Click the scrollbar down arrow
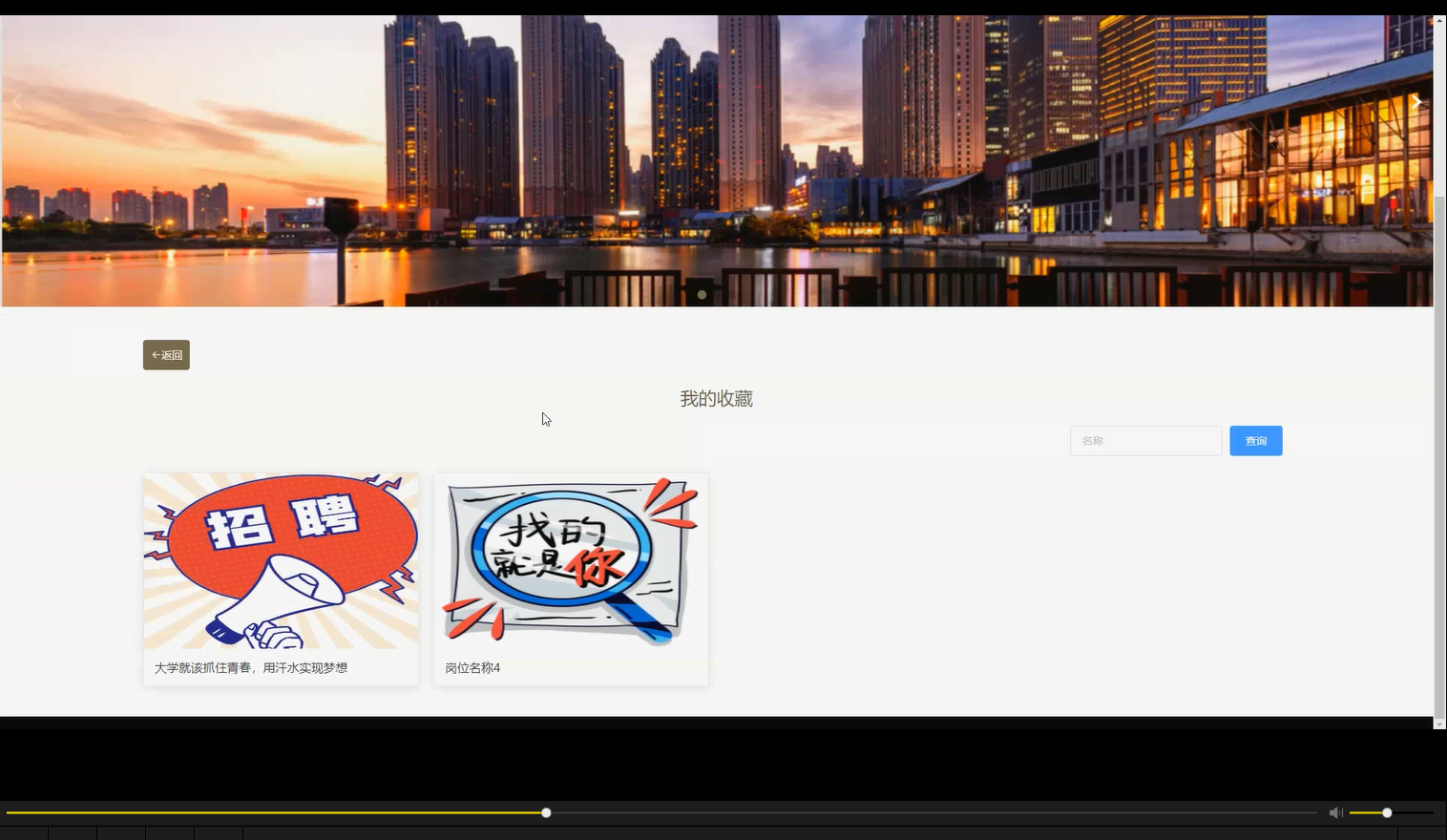Screen dimensions: 1447x840 pos(1439,724)
